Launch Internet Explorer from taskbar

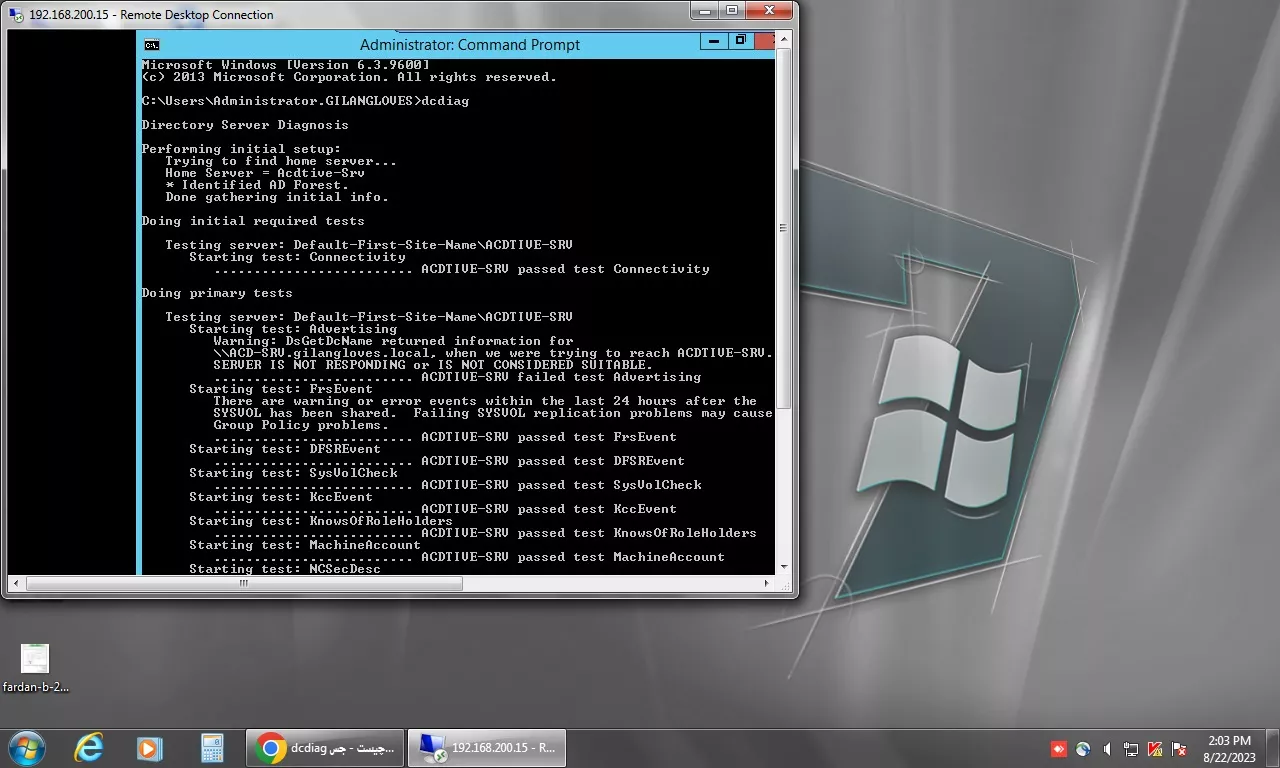[x=89, y=748]
